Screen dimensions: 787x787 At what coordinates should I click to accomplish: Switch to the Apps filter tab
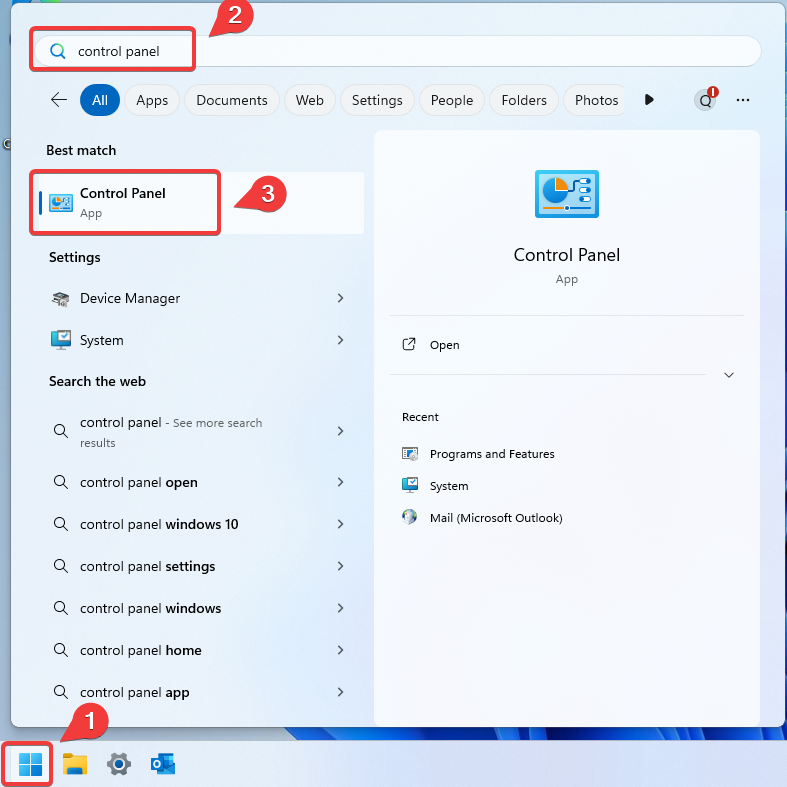pyautogui.click(x=152, y=100)
